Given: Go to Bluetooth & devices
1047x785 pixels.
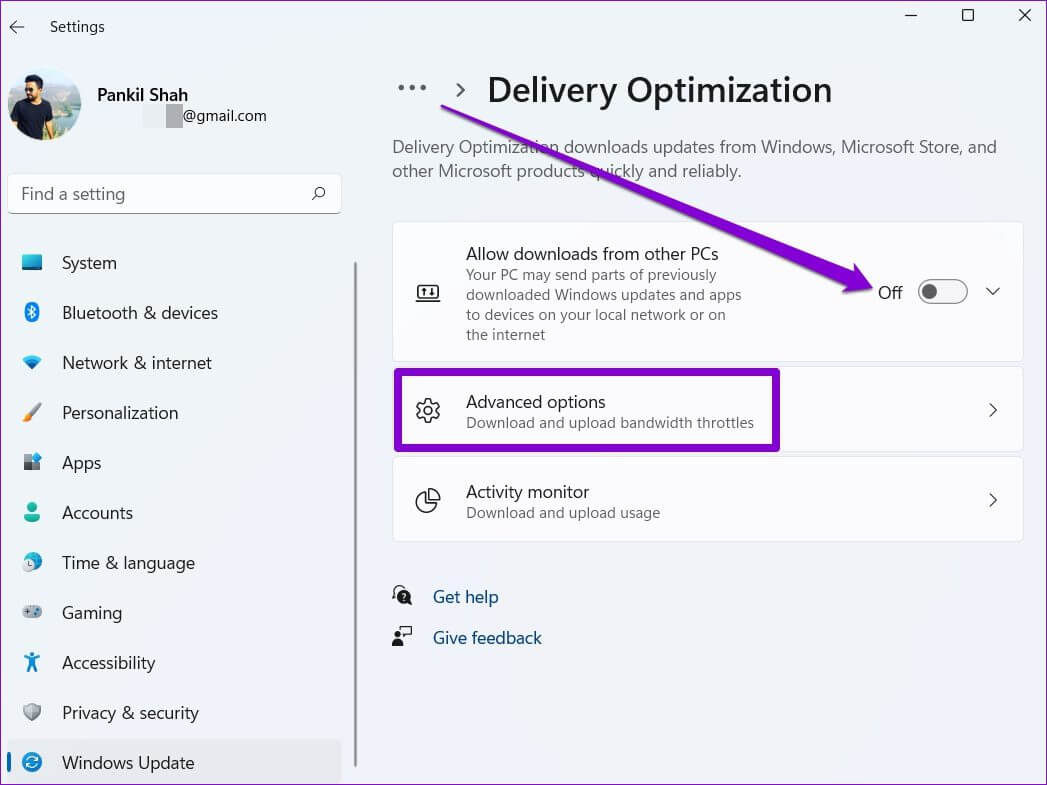Looking at the screenshot, I should (174, 312).
